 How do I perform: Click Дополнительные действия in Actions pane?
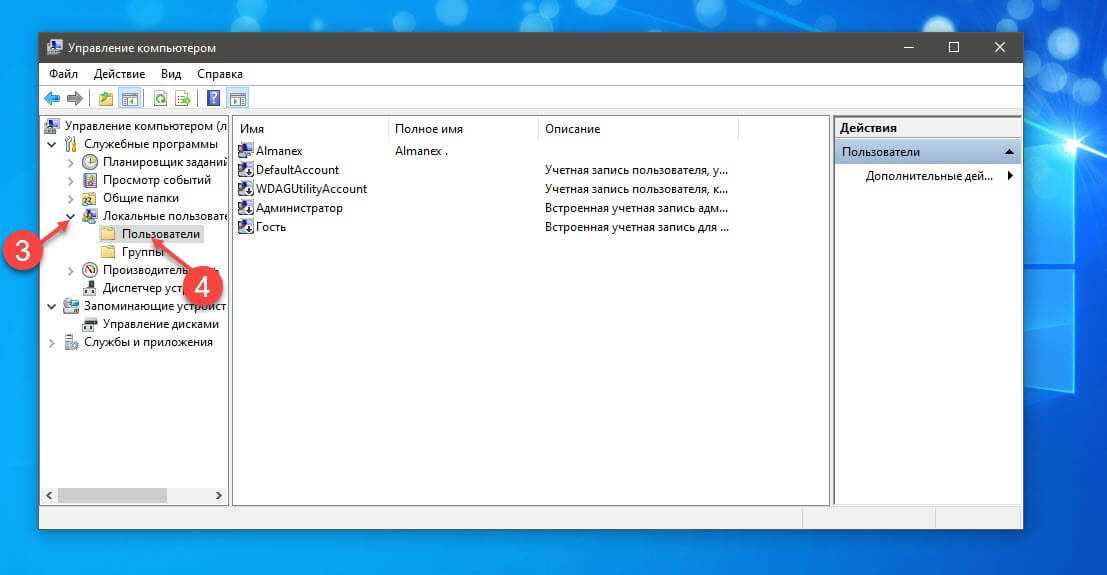pos(929,176)
